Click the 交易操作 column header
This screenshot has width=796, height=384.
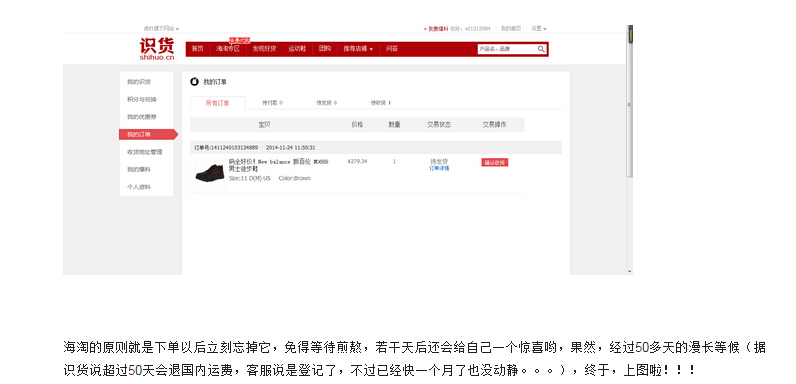tap(494, 124)
